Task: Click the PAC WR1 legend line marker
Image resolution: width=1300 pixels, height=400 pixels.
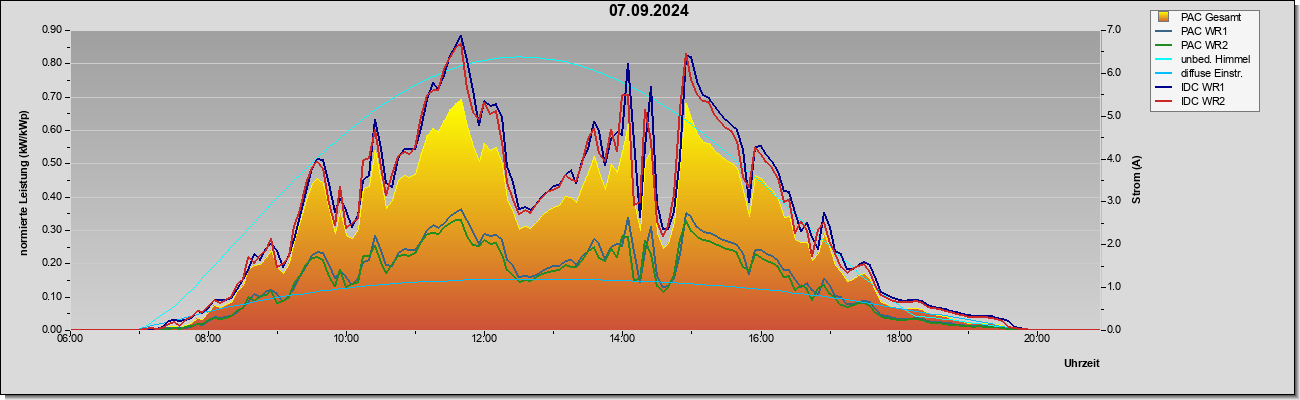Action: click(1163, 31)
